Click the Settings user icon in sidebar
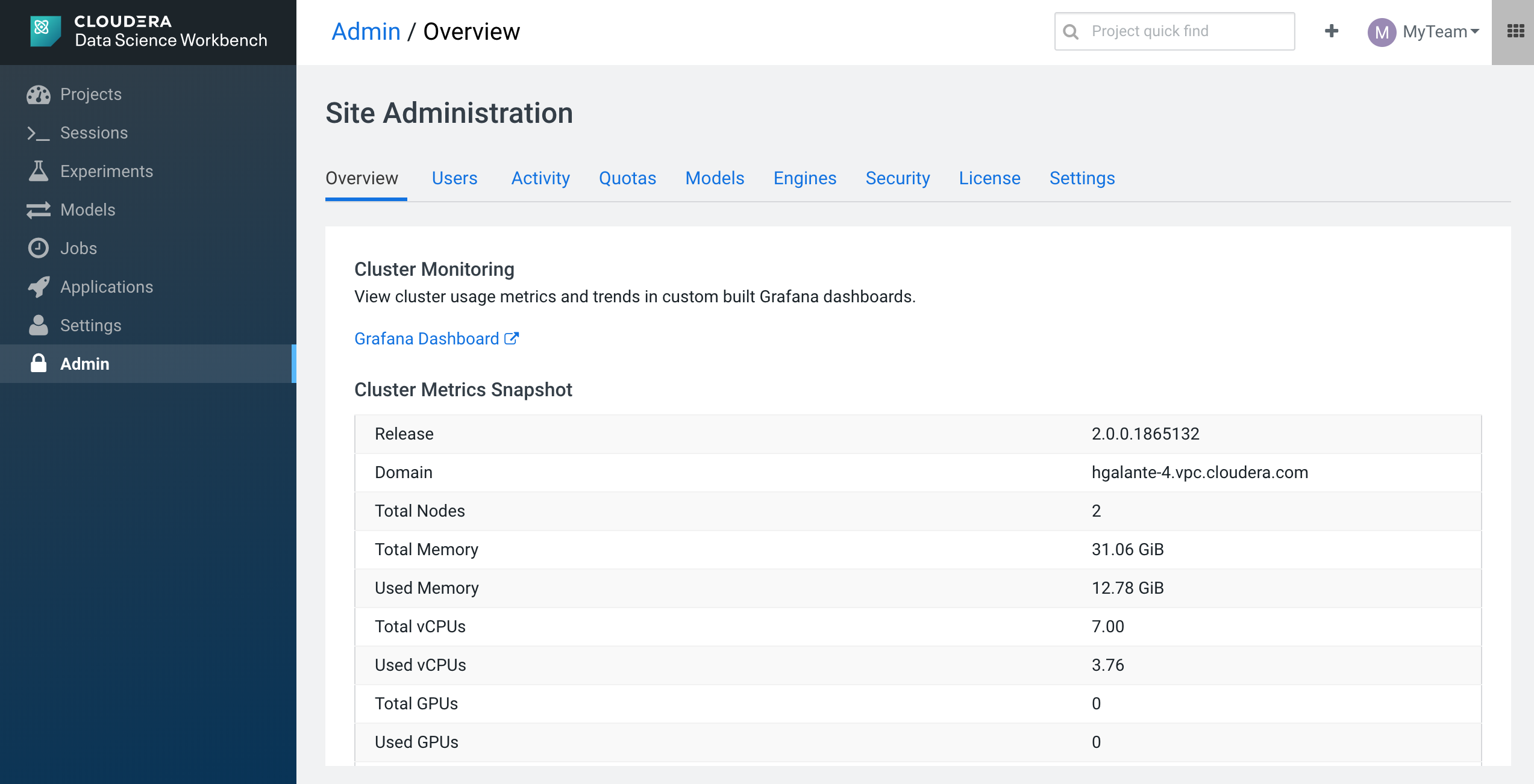The height and width of the screenshot is (784, 1534). [x=39, y=326]
